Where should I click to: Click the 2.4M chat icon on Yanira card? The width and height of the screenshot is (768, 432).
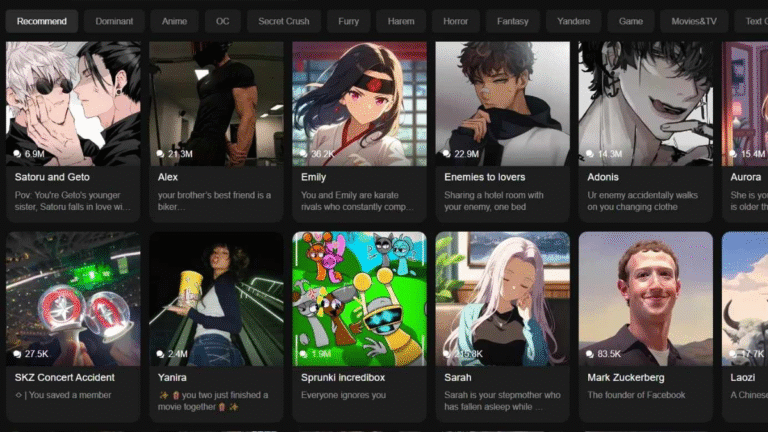(x=160, y=354)
